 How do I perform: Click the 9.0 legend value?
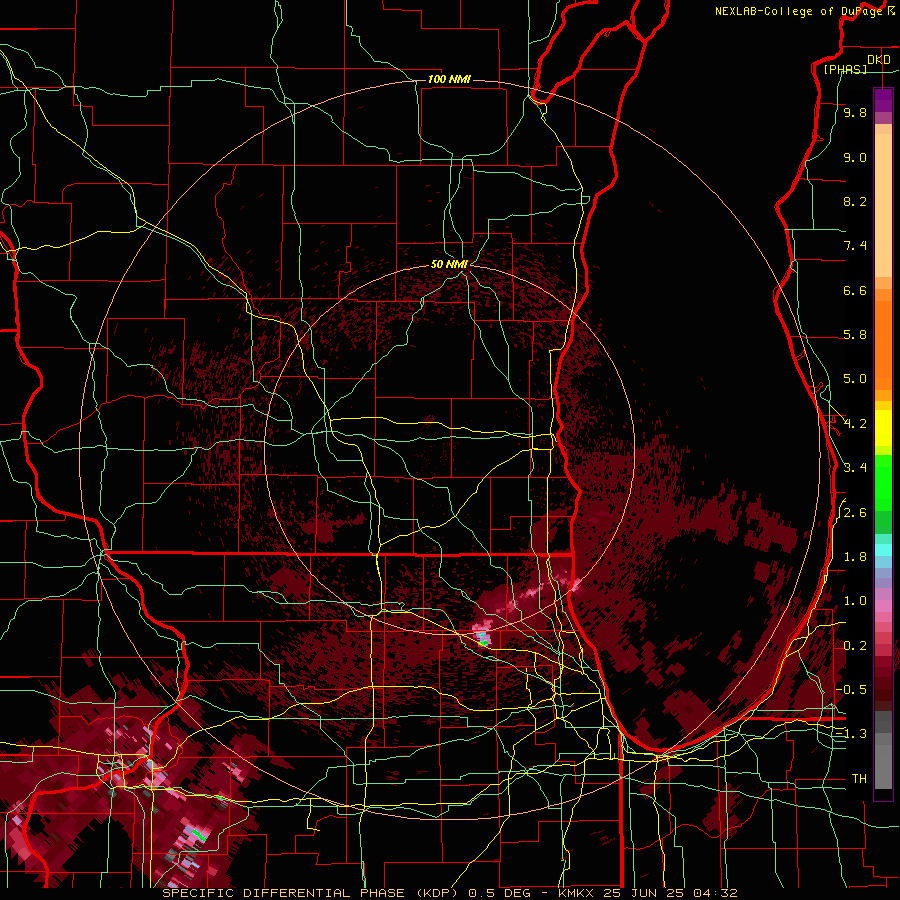tap(855, 158)
